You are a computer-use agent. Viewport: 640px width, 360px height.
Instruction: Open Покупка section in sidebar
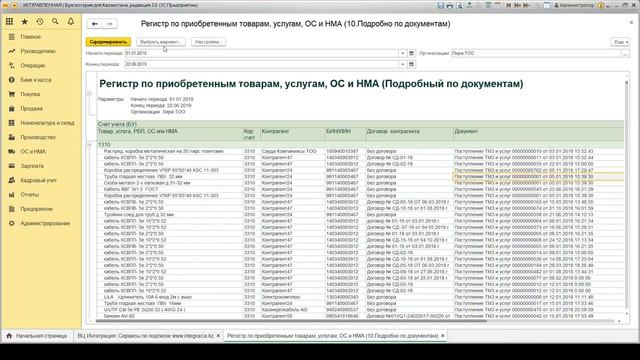coord(30,94)
